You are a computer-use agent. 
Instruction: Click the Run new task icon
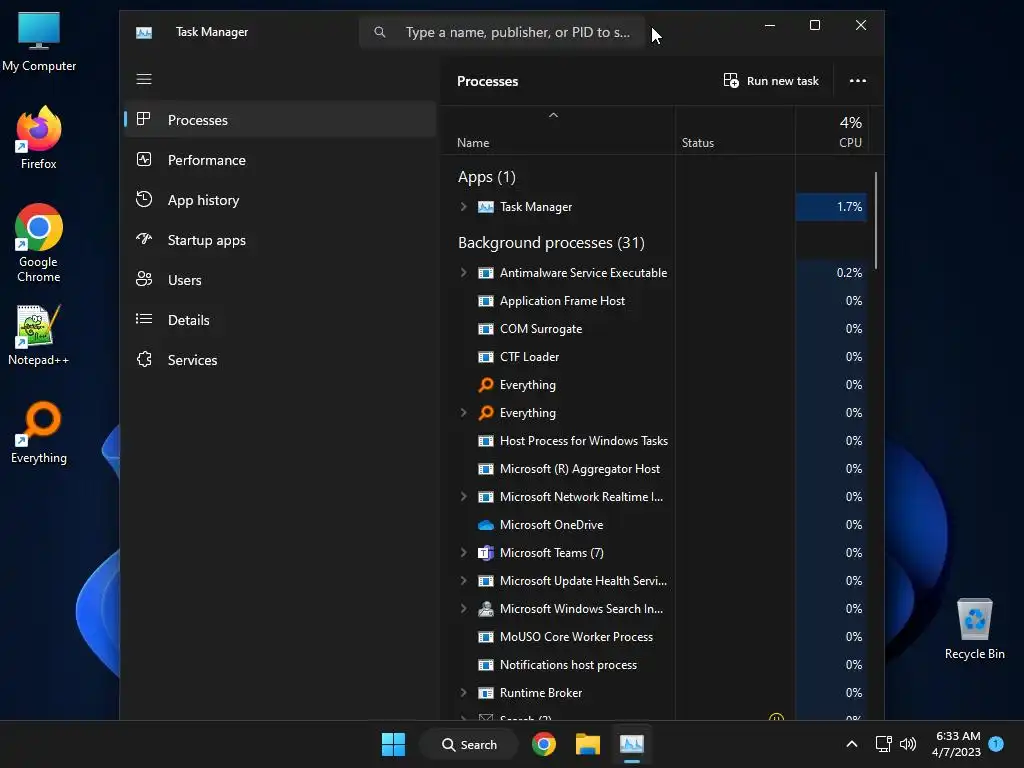731,80
